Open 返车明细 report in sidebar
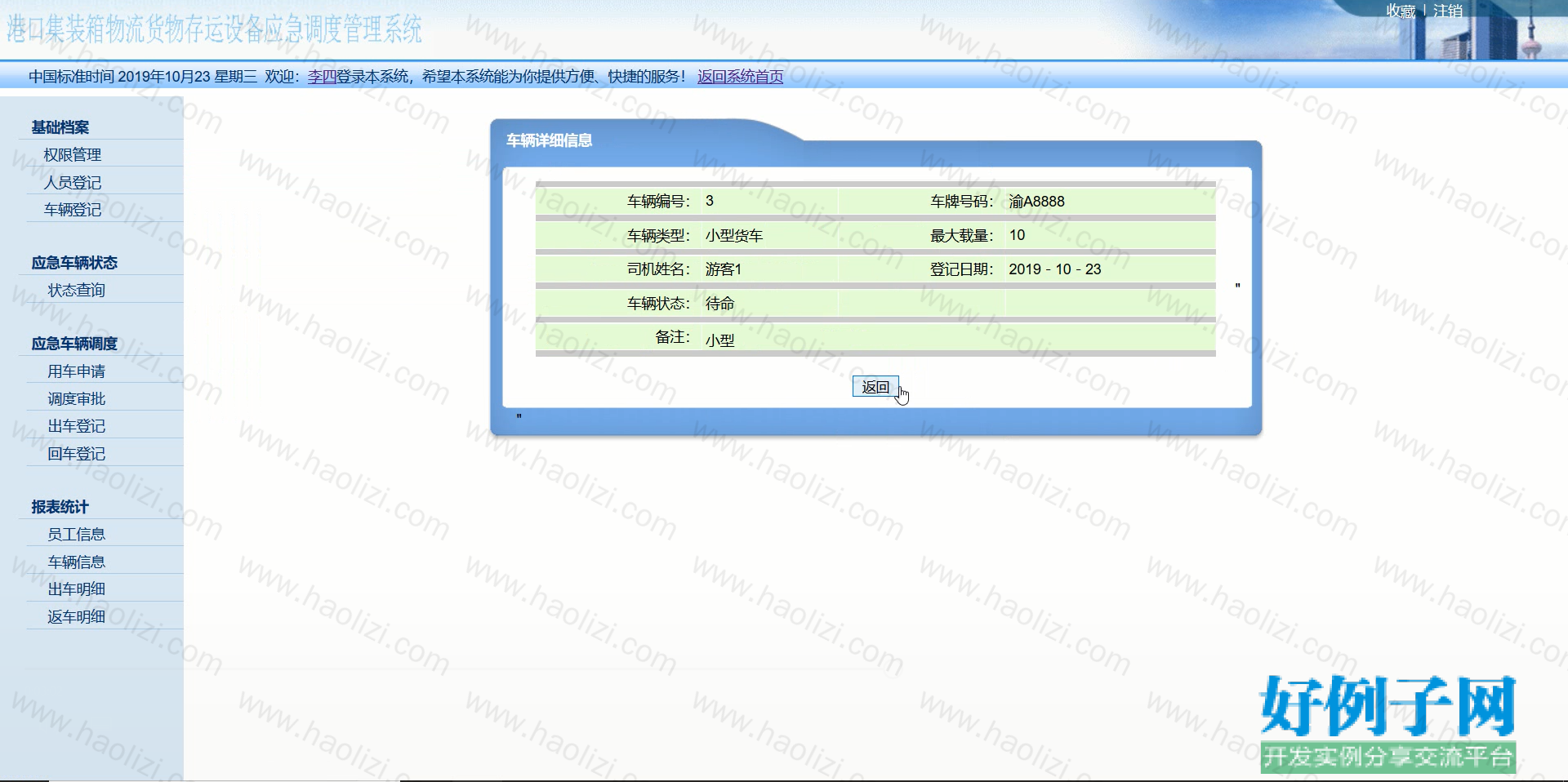 coord(76,617)
